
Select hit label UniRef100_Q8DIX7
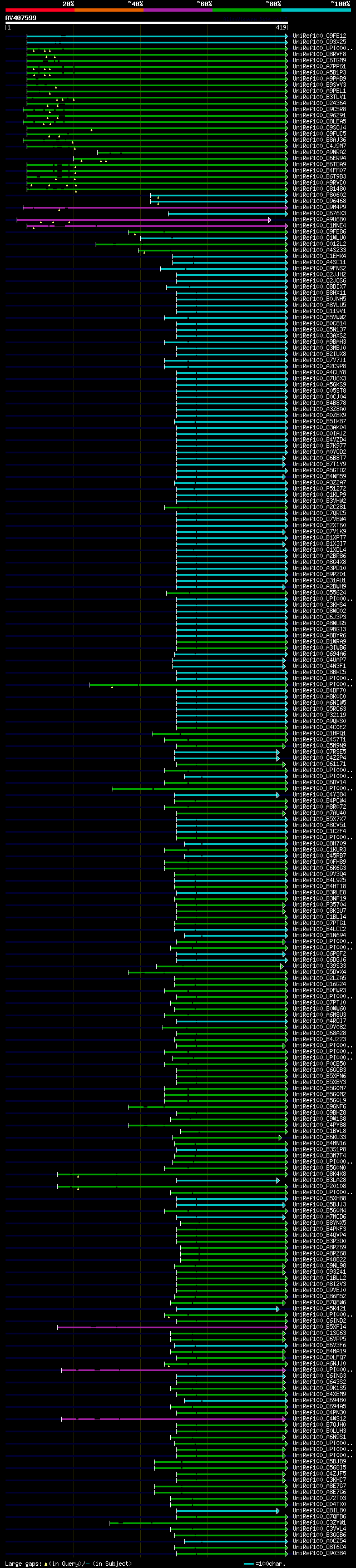click(x=319, y=286)
